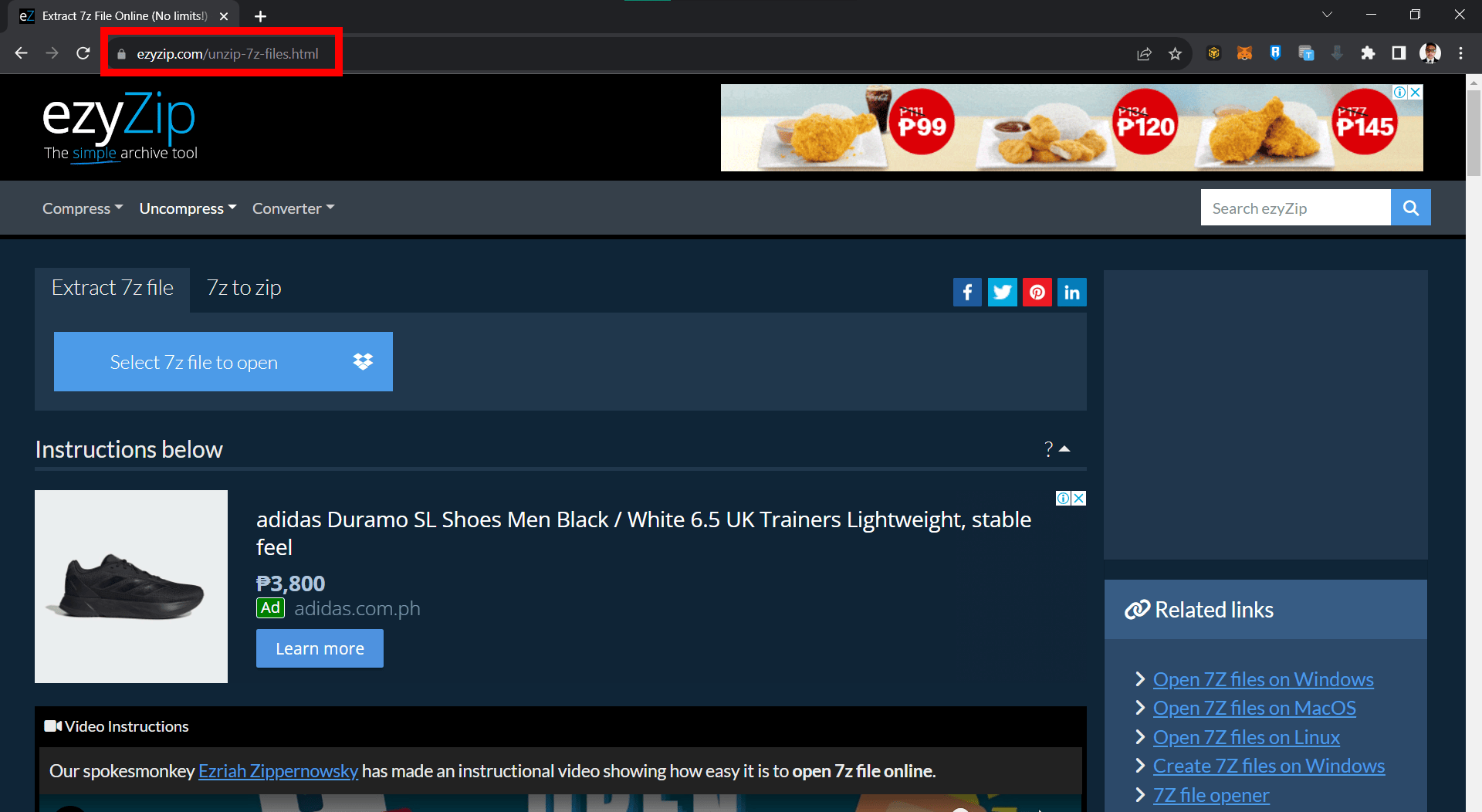Screen dimensions: 1482x812
Task: Click the Search ezyZip input field
Action: point(1295,208)
